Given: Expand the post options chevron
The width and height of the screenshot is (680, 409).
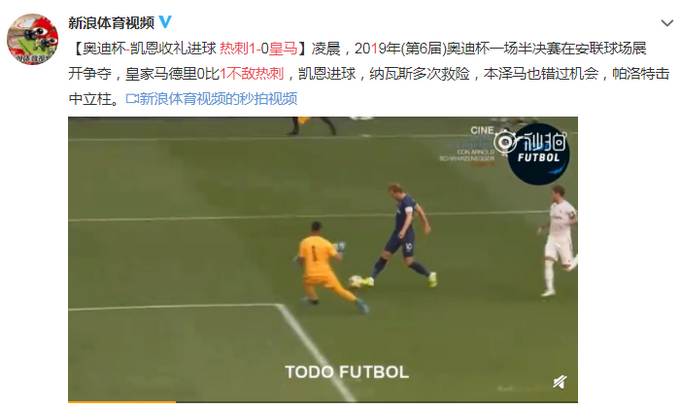Looking at the screenshot, I should (667, 23).
